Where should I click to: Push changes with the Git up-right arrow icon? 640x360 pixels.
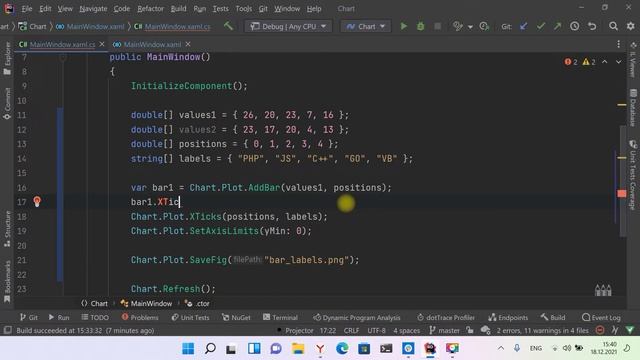[557, 26]
